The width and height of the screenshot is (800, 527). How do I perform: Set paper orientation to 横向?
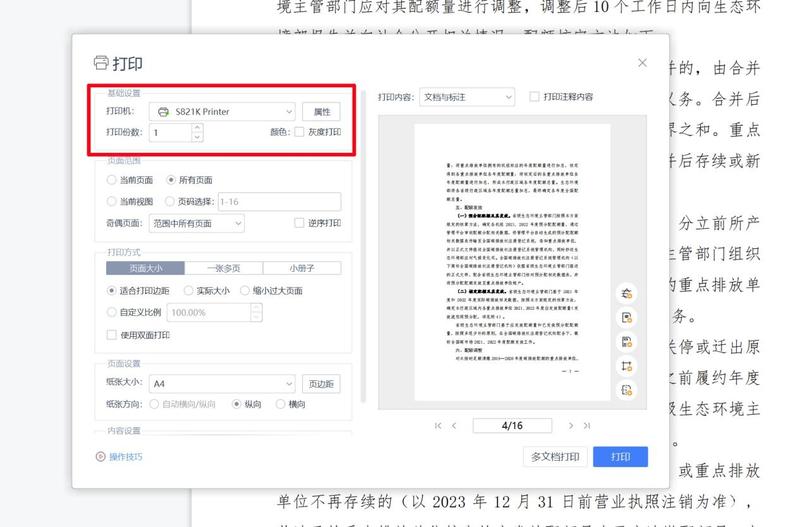coord(280,404)
